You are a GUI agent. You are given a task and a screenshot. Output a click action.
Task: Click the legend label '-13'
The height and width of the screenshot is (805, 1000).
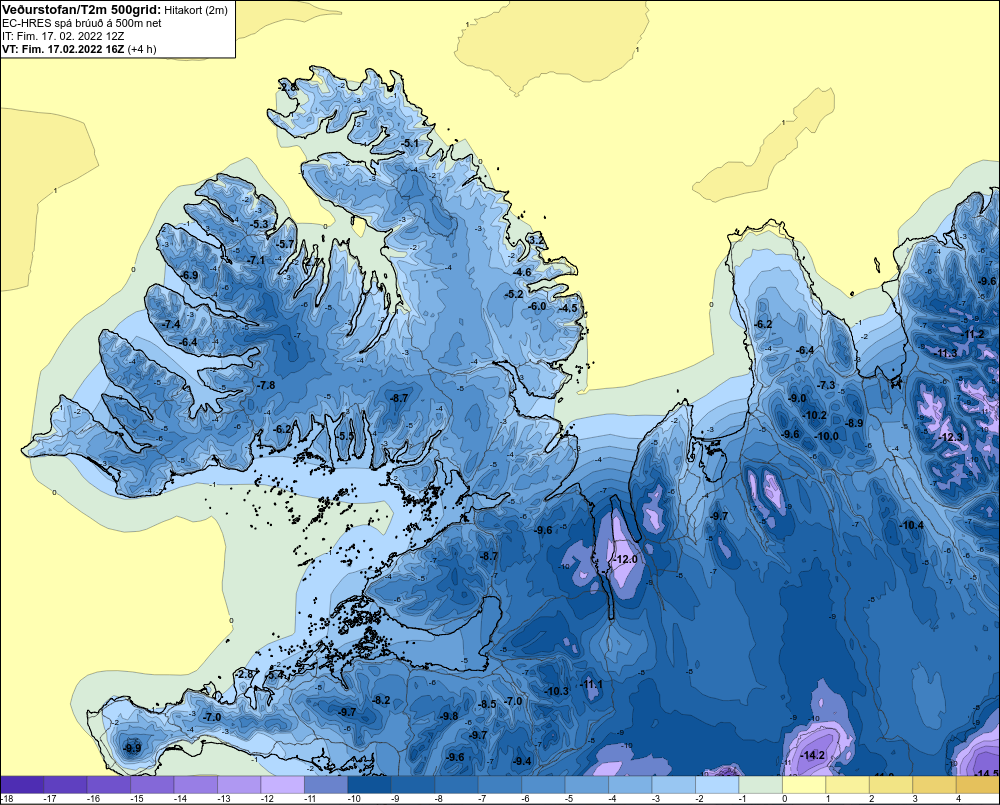click(224, 799)
